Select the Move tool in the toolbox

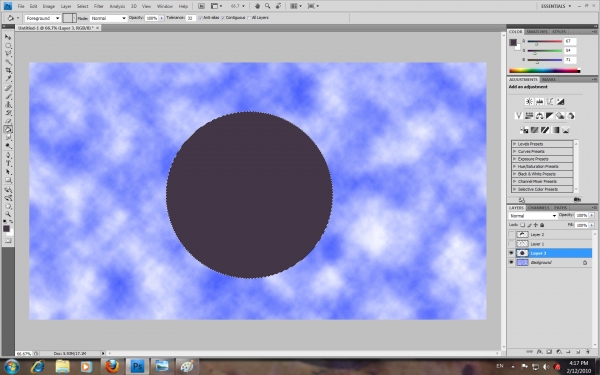[x=8, y=37]
